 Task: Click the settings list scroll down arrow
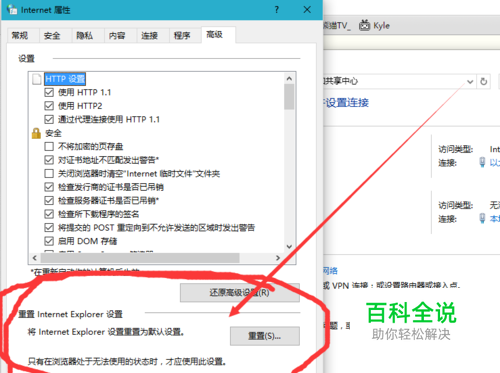pos(289,247)
